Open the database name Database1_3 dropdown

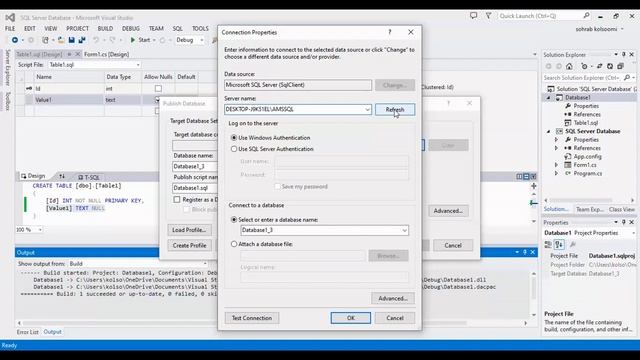click(404, 230)
